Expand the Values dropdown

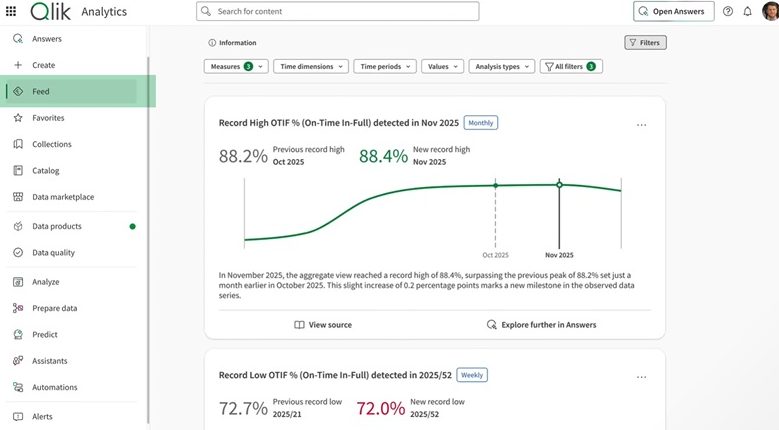tap(443, 67)
